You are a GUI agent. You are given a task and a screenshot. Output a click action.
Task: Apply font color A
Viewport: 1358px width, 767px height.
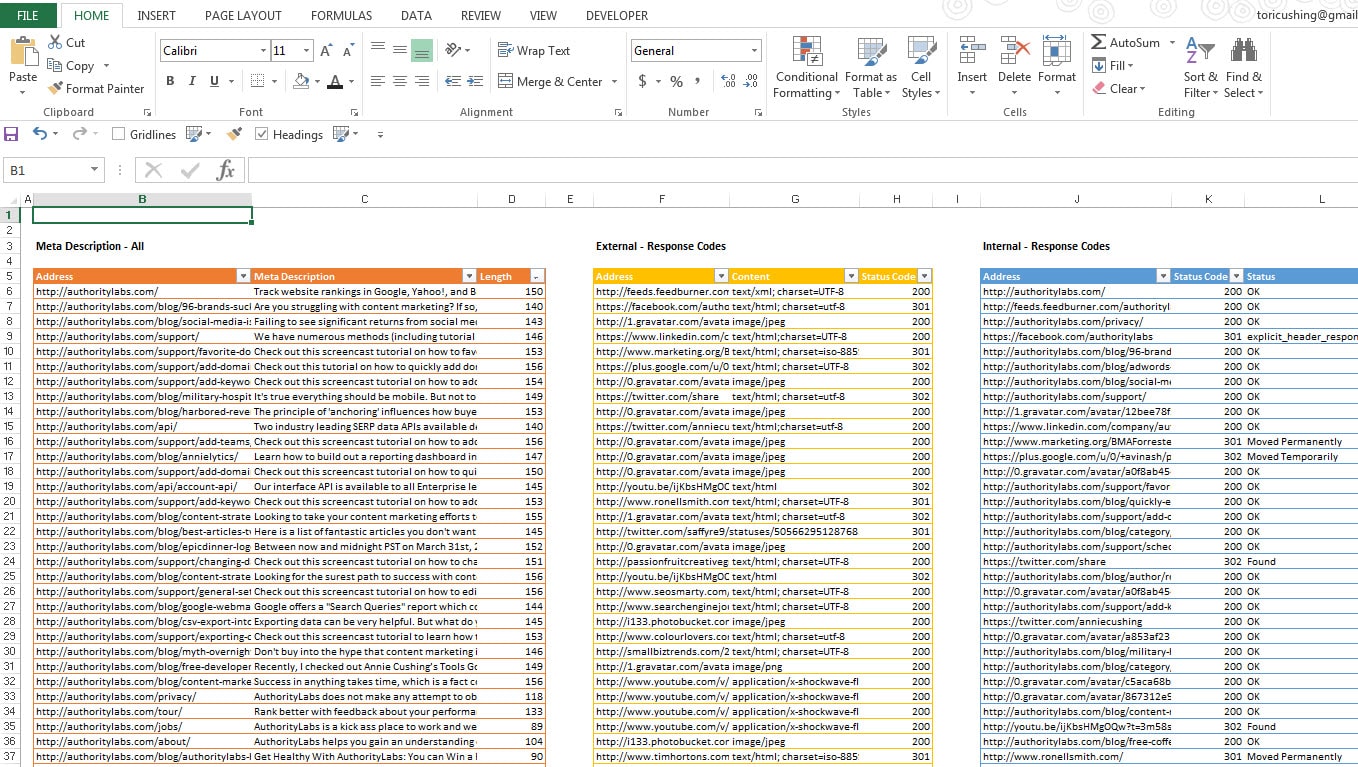pyautogui.click(x=335, y=81)
